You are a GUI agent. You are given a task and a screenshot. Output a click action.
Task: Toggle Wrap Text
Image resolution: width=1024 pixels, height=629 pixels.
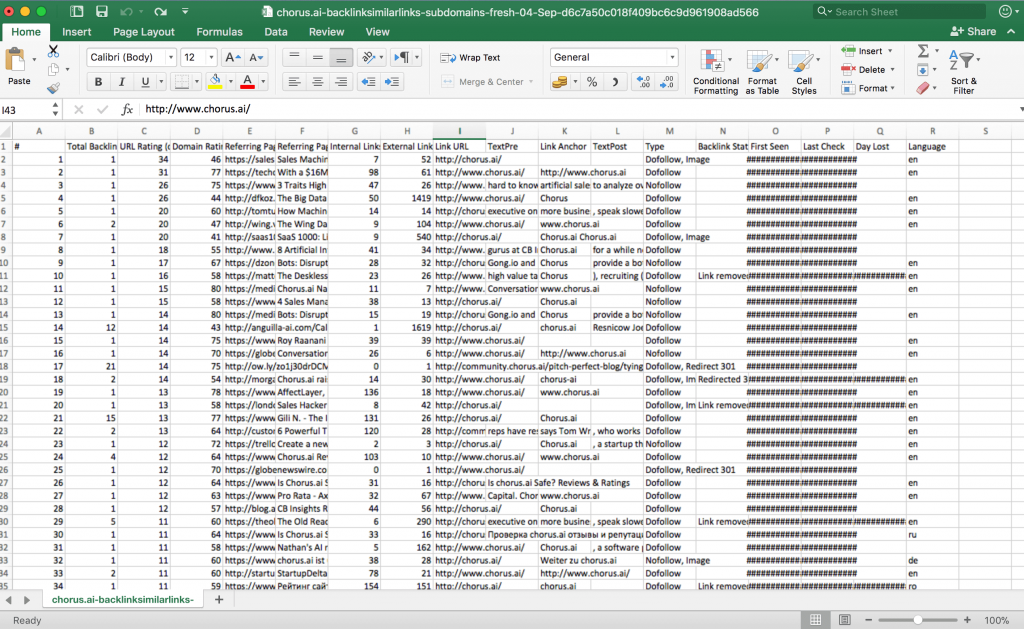471,58
